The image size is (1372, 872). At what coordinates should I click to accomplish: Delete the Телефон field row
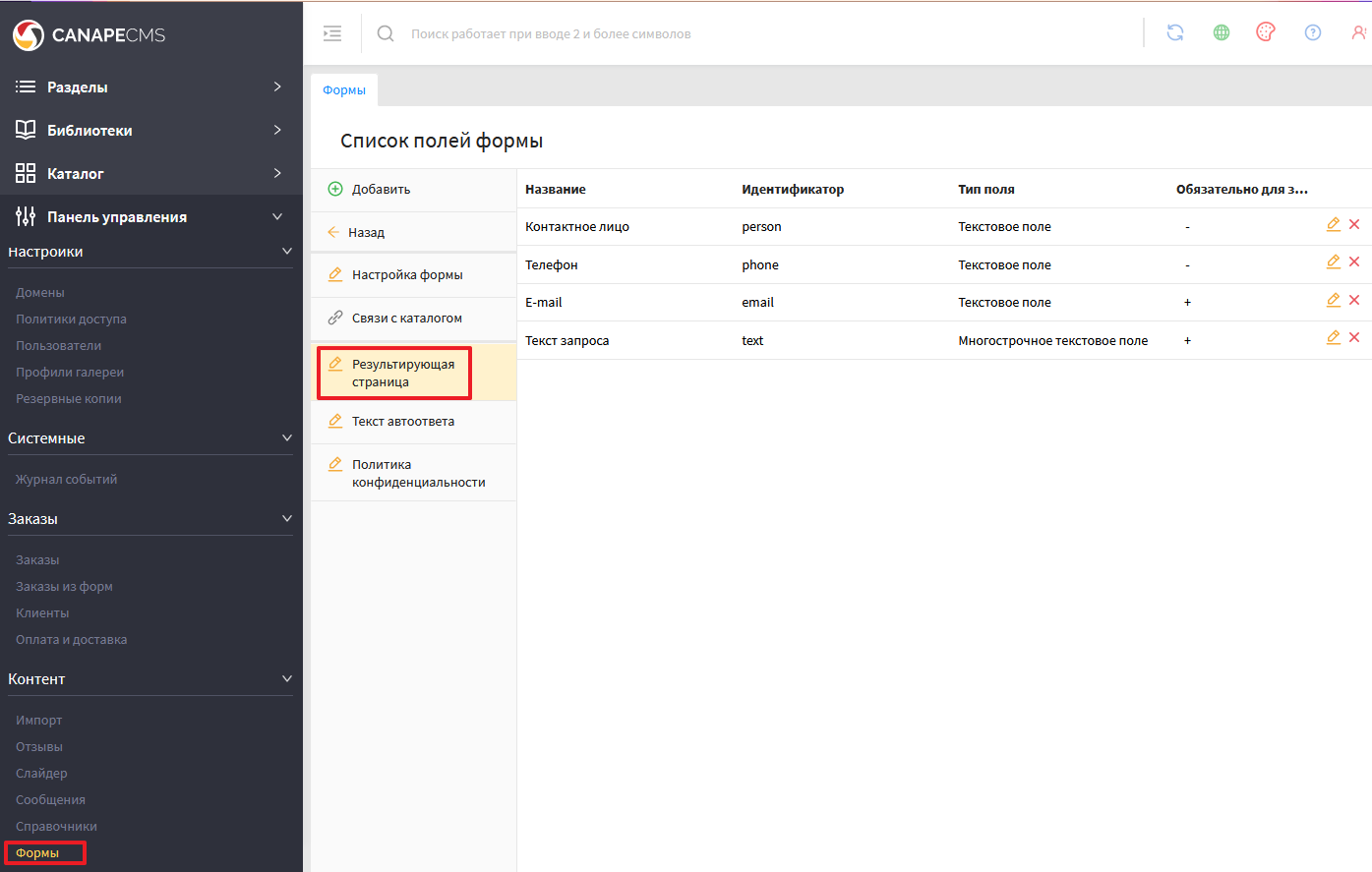[x=1354, y=262]
